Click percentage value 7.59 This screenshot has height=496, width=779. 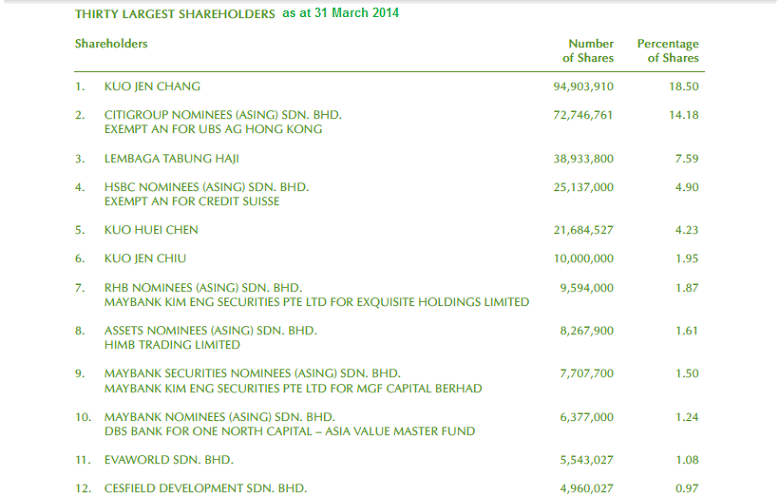pyautogui.click(x=687, y=159)
